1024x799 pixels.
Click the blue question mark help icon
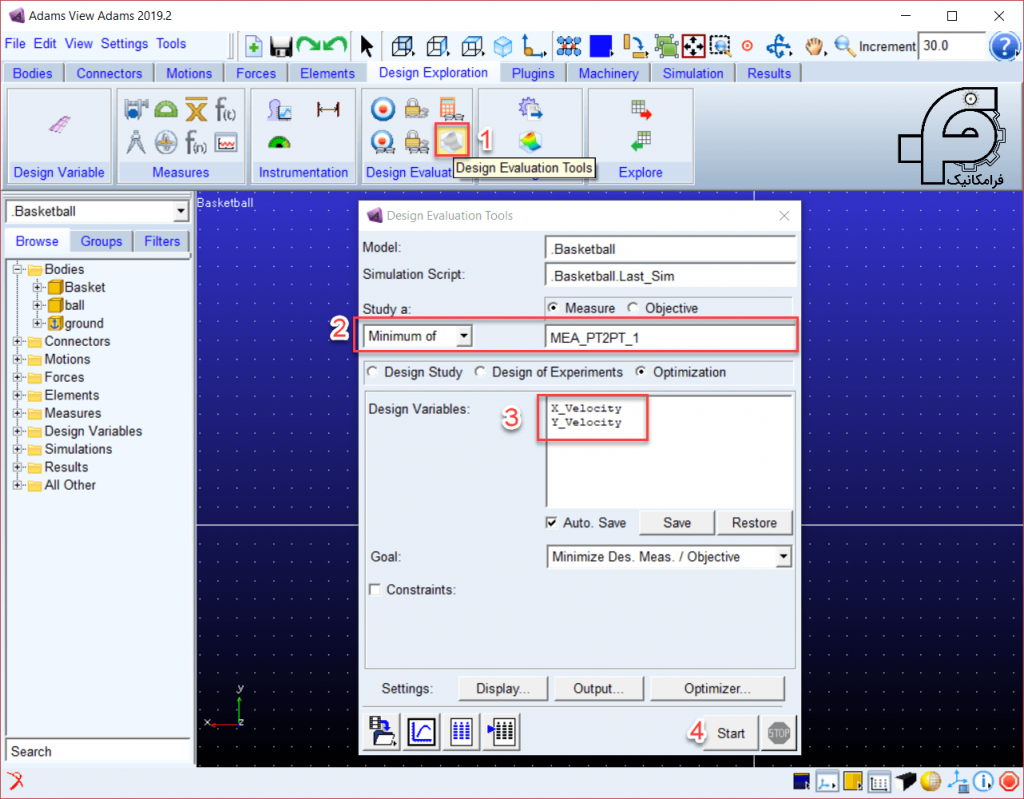pos(1004,46)
